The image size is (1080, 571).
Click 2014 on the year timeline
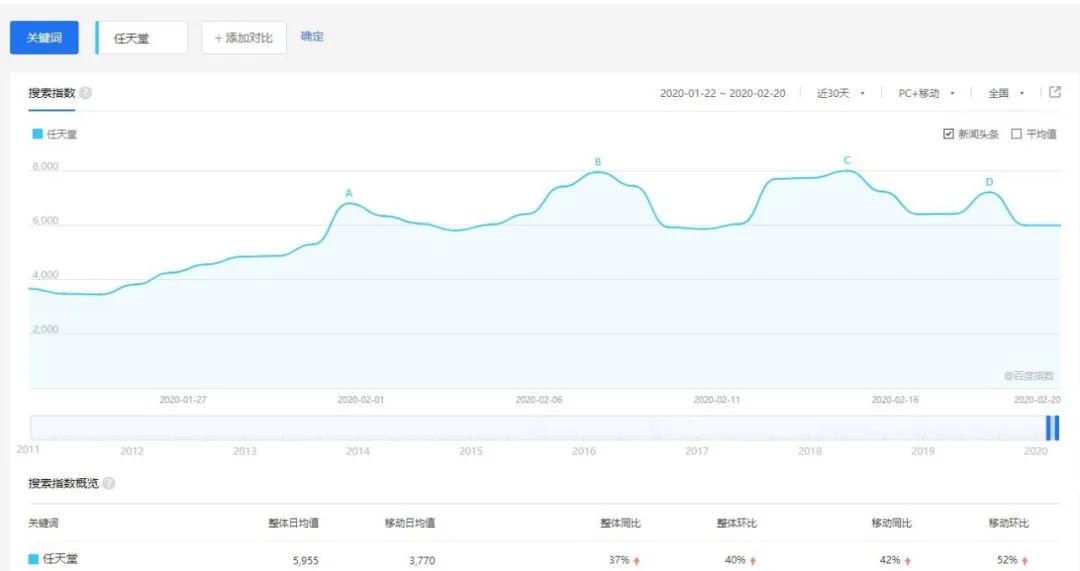tap(357, 450)
